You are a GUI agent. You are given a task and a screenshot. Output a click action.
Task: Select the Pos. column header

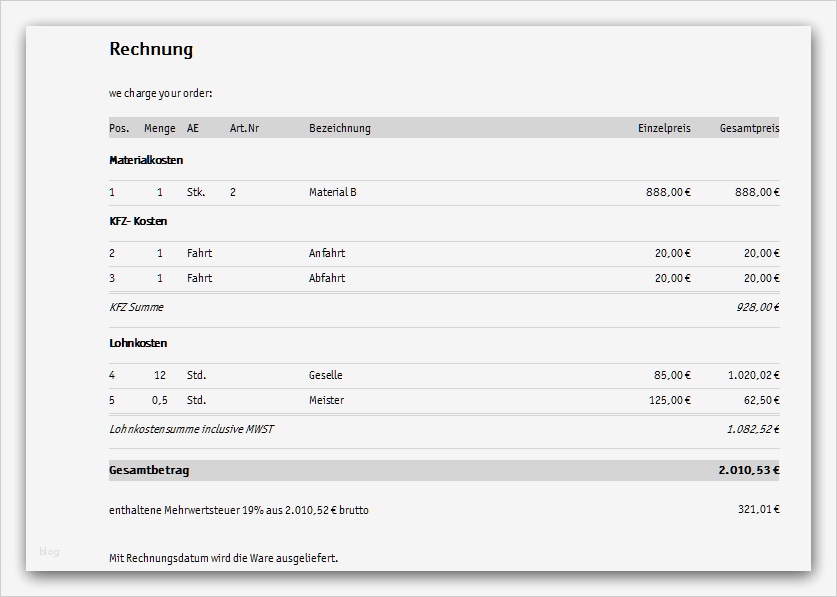[119, 128]
